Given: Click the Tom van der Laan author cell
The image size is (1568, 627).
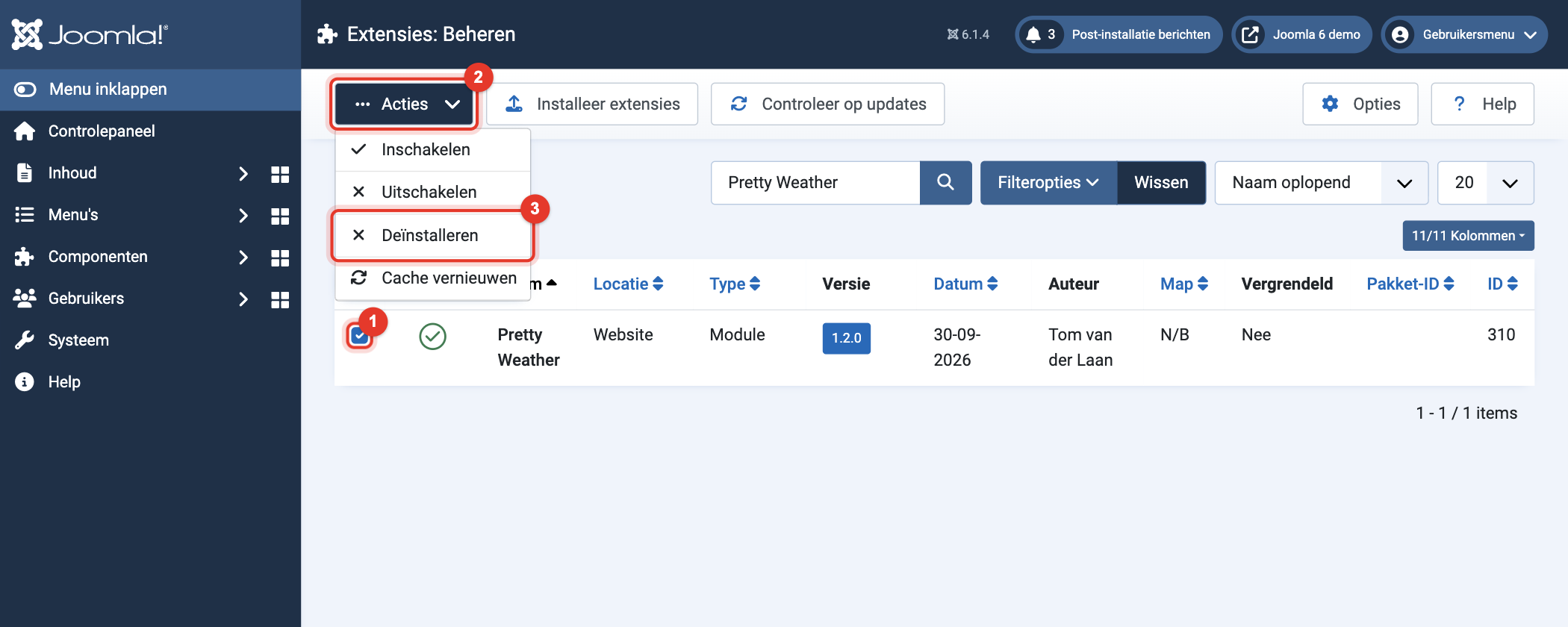Looking at the screenshot, I should (x=1080, y=348).
